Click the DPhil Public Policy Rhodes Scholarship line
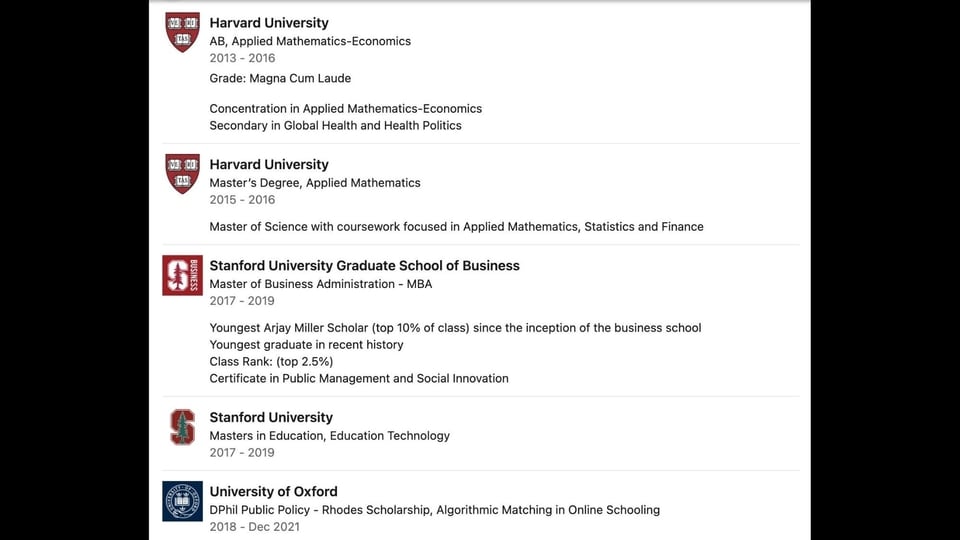The width and height of the screenshot is (960, 540). pos(435,510)
